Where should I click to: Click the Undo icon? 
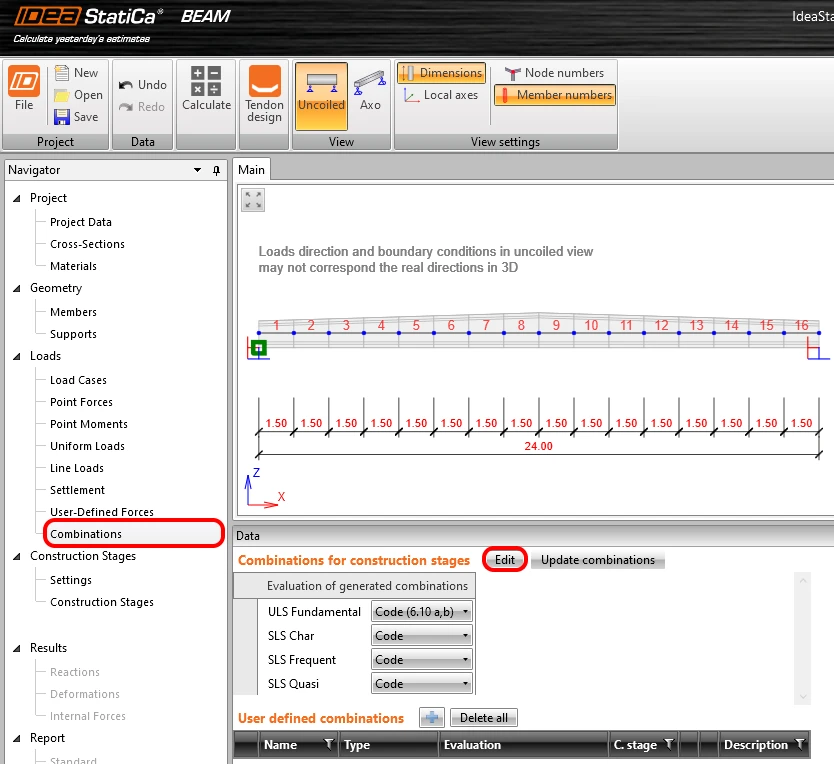(x=126, y=85)
